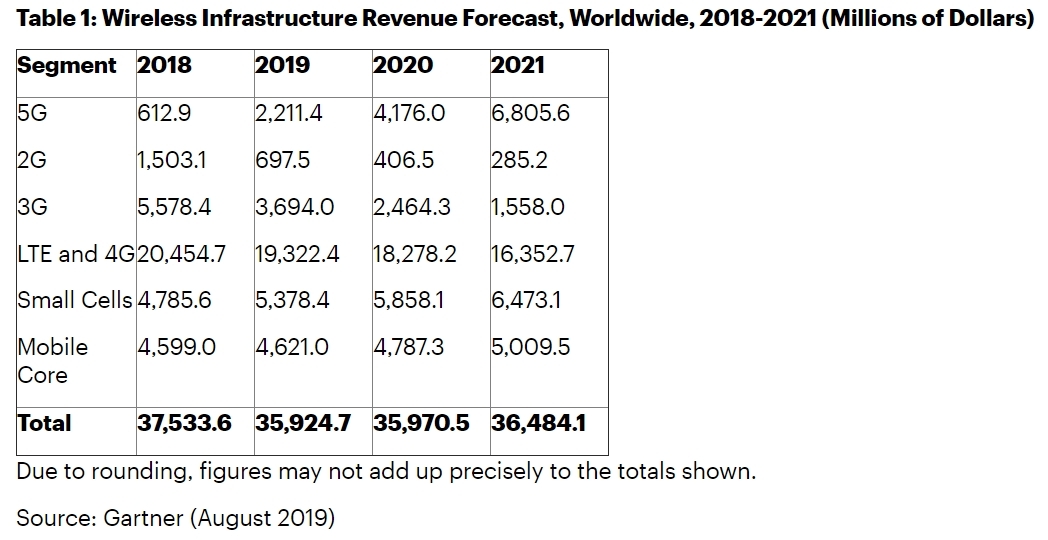
Task: Click the Total row label
Action: (x=44, y=423)
